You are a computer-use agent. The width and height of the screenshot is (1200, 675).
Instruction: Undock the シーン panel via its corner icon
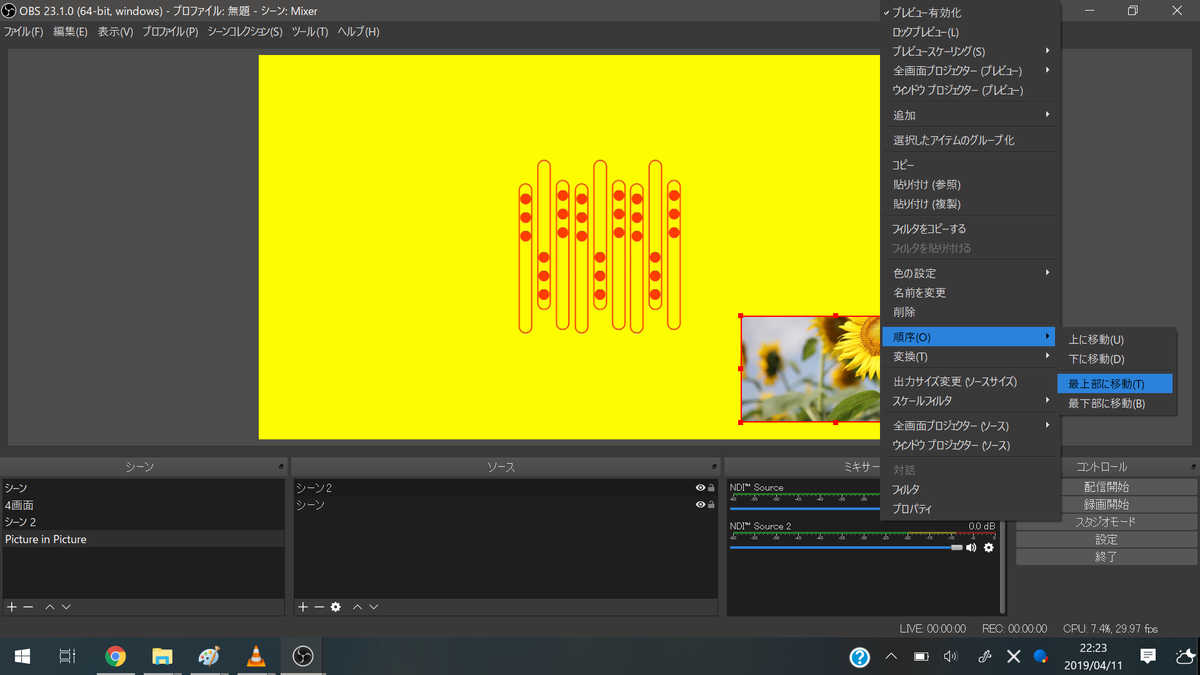pos(281,467)
